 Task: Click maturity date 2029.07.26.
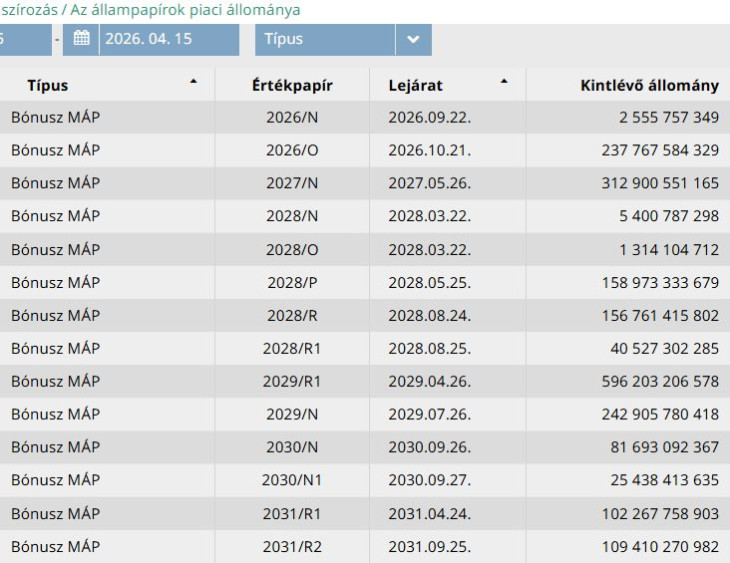coord(429,414)
